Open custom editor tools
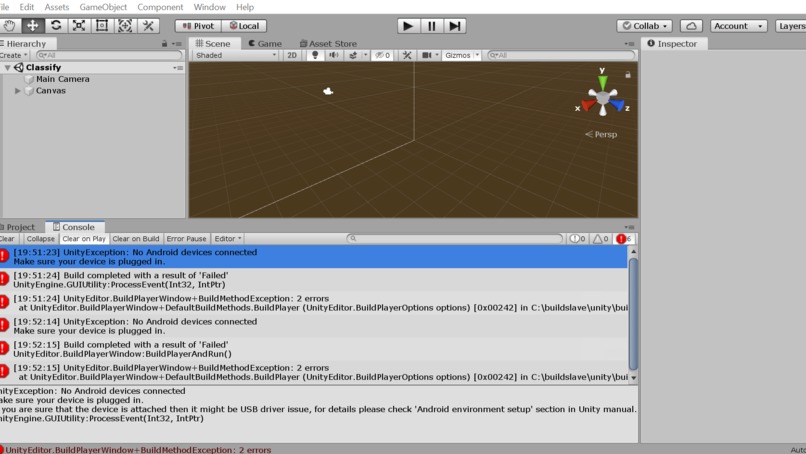 [148, 26]
